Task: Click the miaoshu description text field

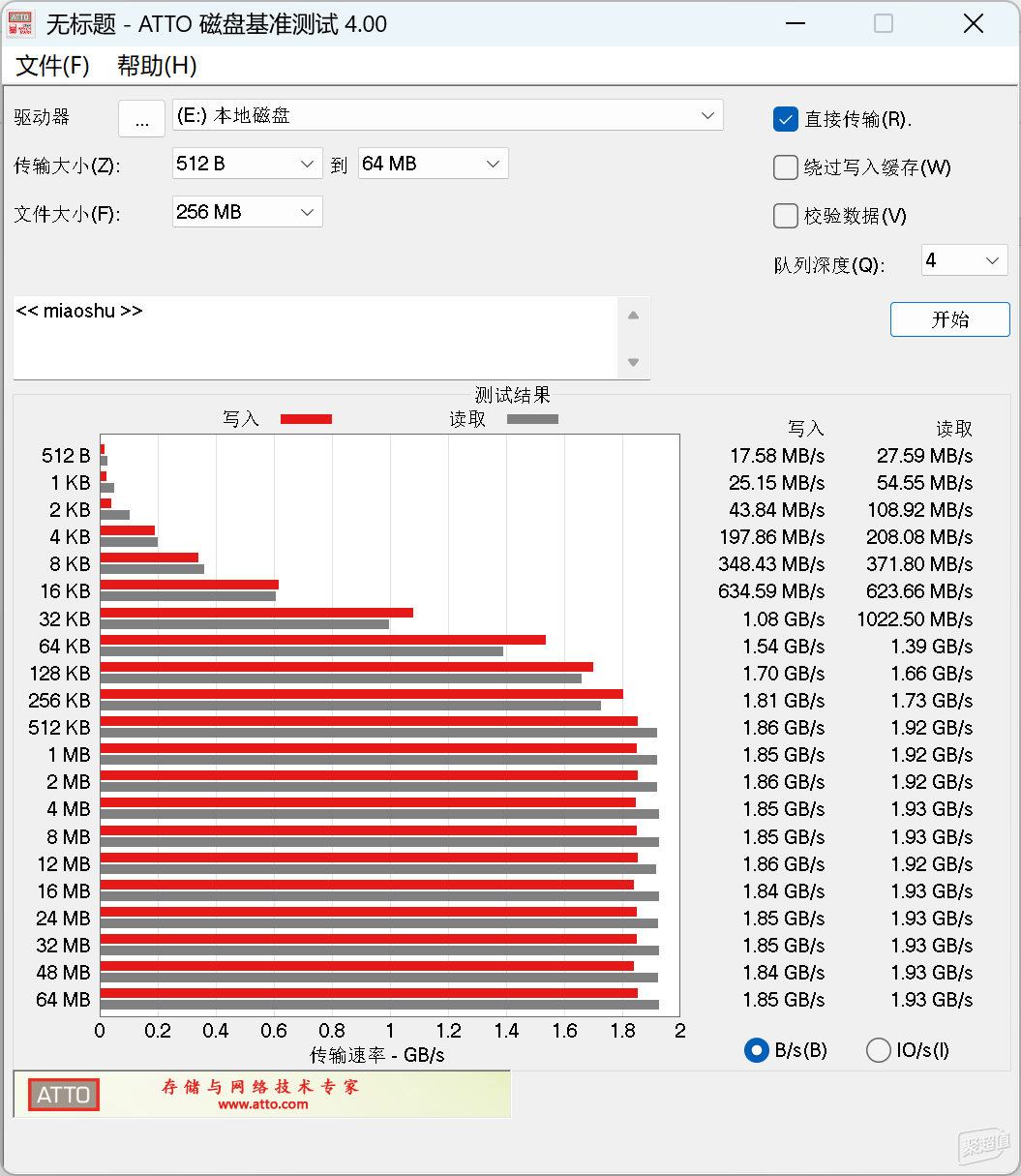Action: (x=315, y=338)
